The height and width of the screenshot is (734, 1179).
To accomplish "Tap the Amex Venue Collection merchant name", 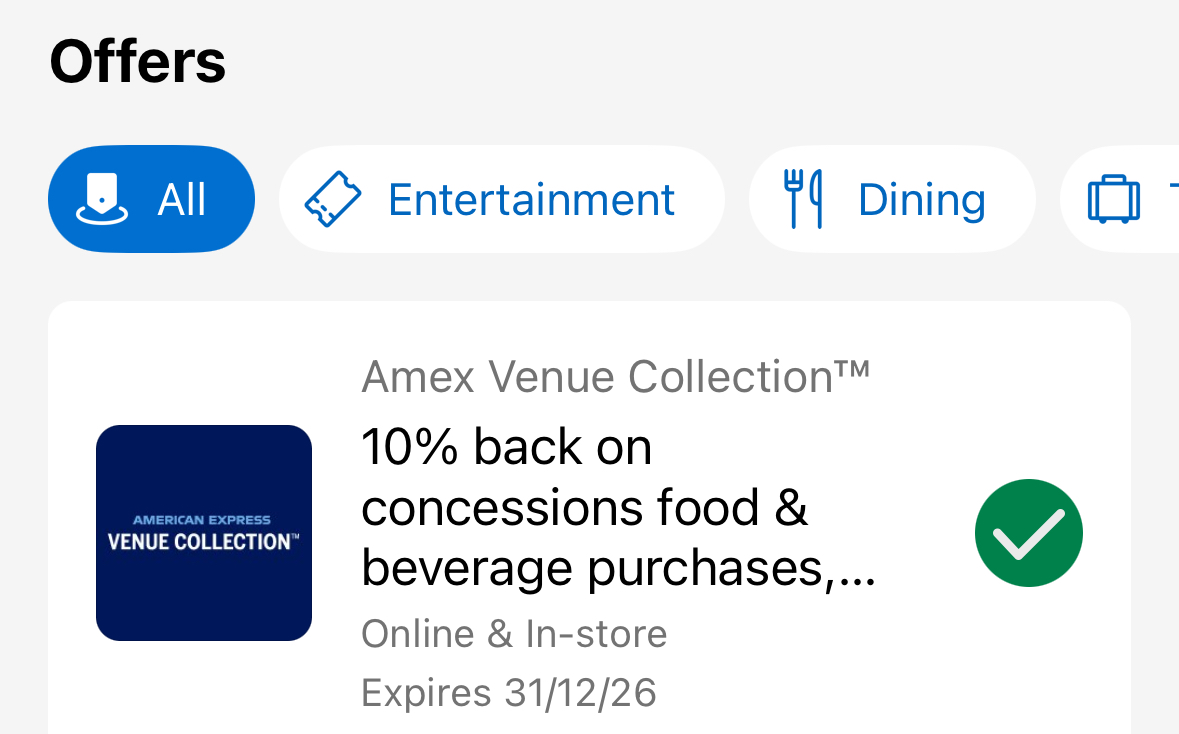I will (x=615, y=376).
